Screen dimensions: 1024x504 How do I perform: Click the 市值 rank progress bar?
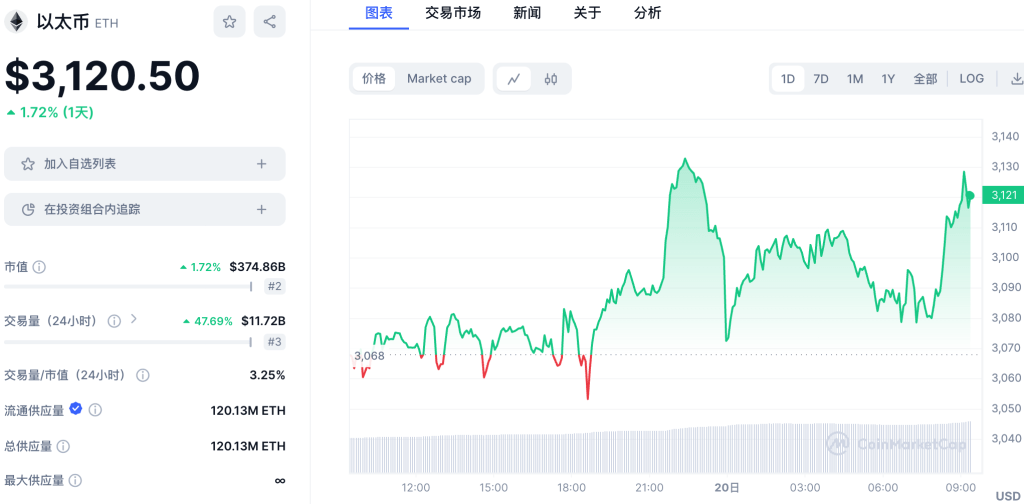pos(128,286)
